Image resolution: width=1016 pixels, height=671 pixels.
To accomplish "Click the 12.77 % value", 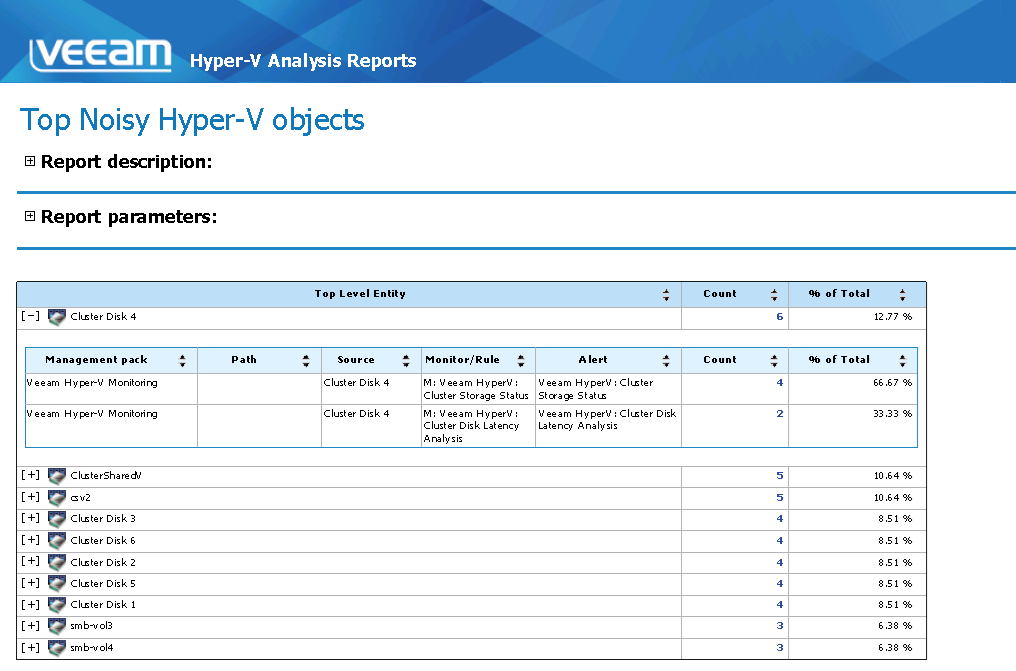I will click(x=893, y=317).
